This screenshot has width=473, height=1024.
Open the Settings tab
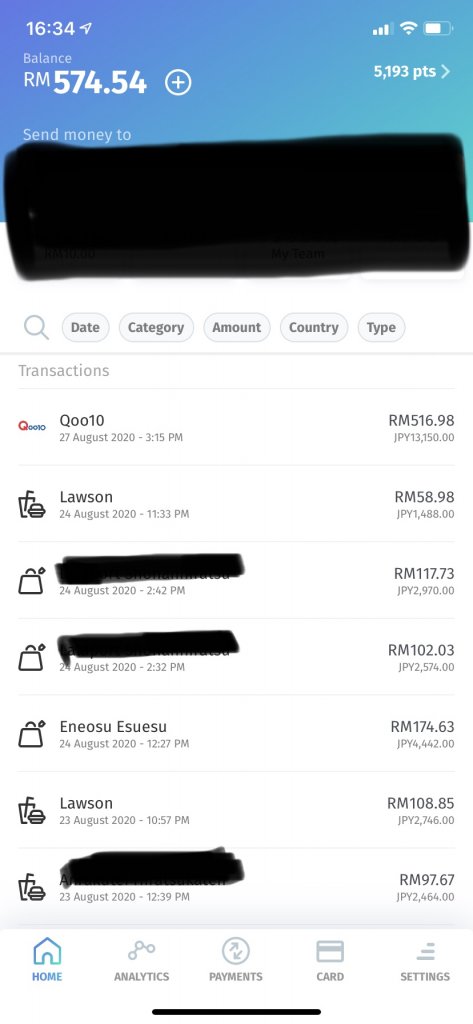(425, 959)
